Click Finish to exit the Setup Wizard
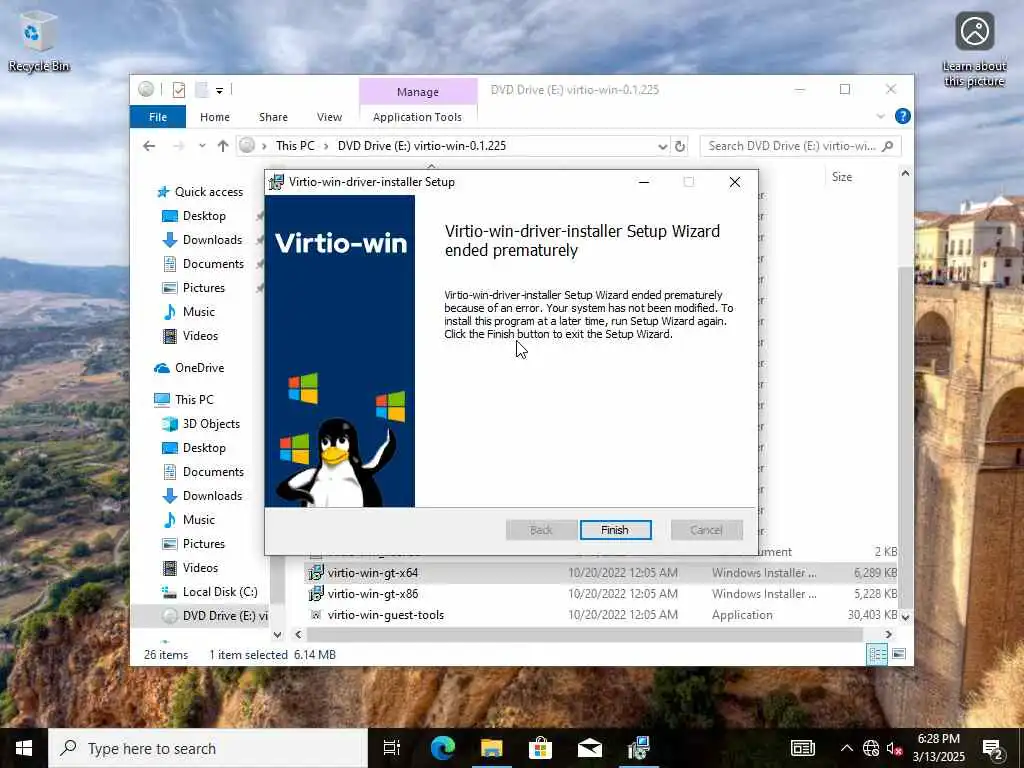 point(615,530)
